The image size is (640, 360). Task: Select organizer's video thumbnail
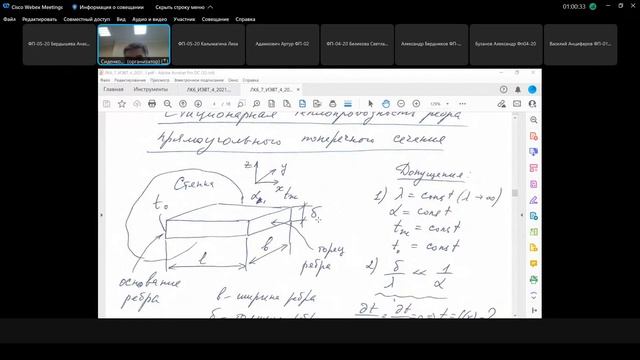click(134, 44)
